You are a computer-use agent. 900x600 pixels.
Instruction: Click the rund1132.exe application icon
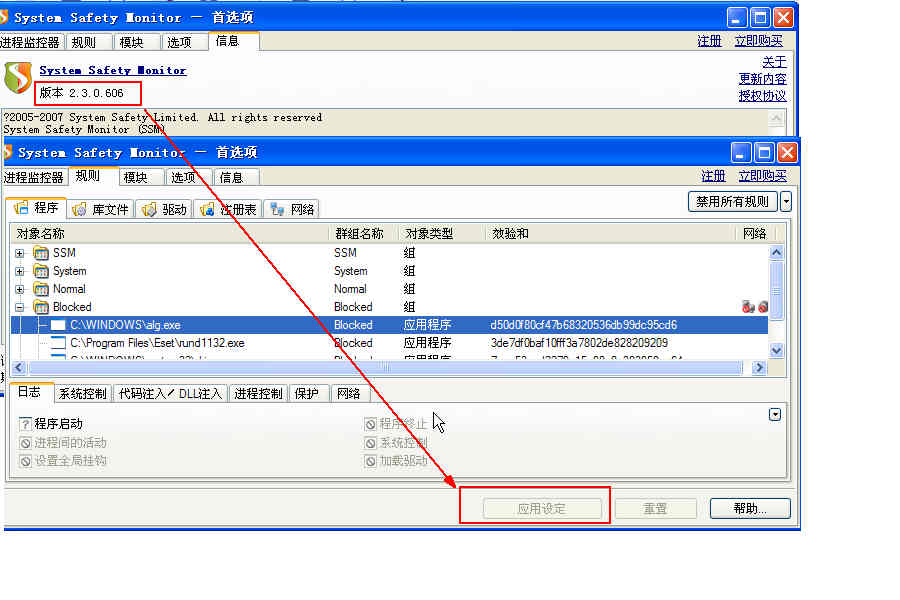pos(58,343)
